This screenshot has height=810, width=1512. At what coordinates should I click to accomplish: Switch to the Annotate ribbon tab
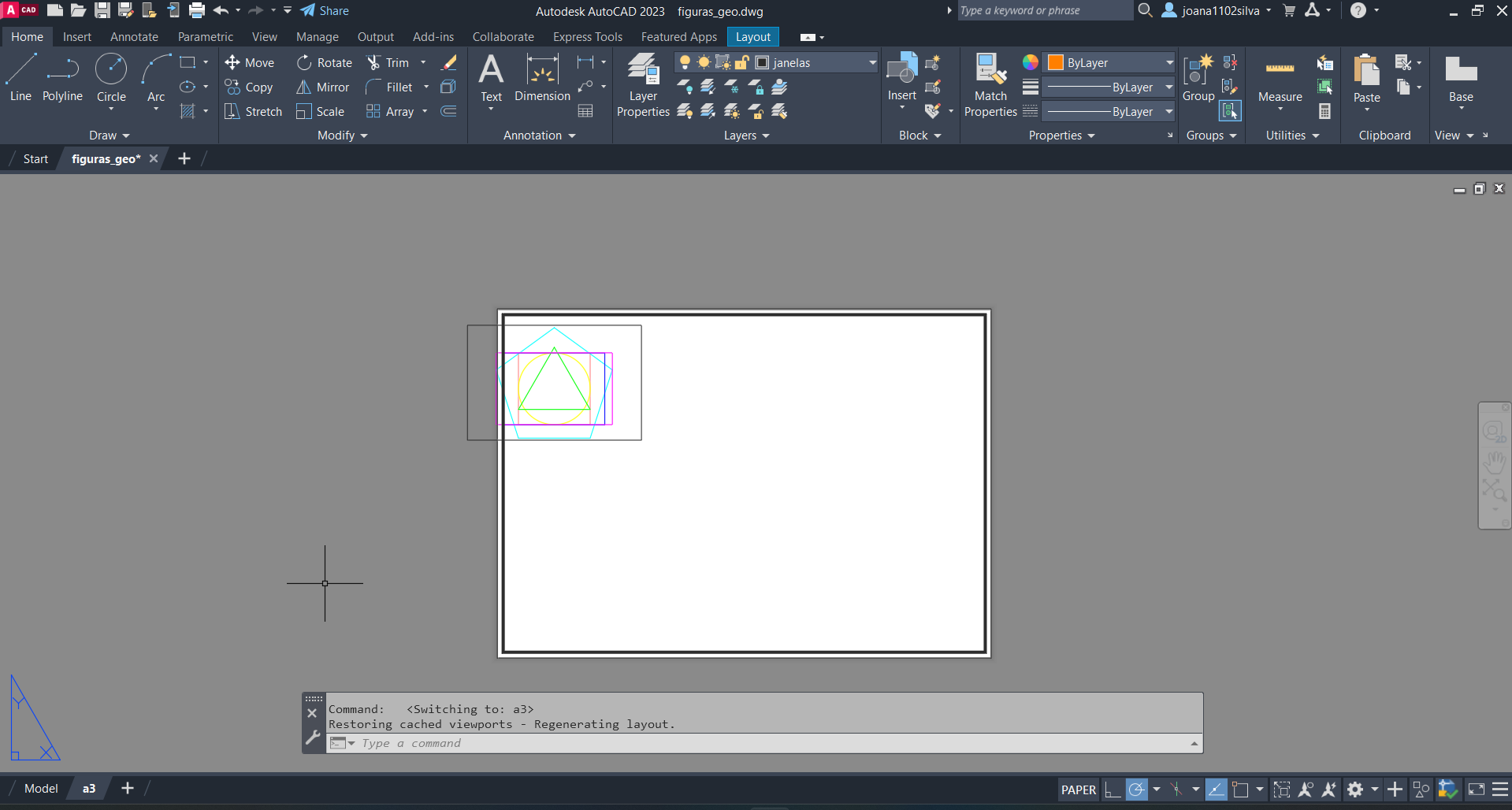(x=134, y=37)
